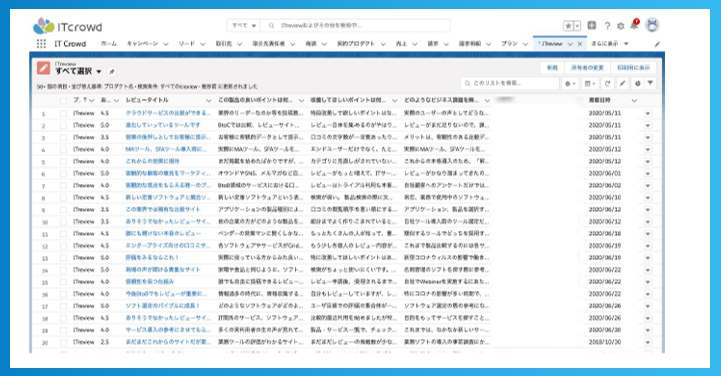Viewport: 721px width, 376px height.
Task: Click the このリストを検索 search field
Action: click(x=509, y=83)
